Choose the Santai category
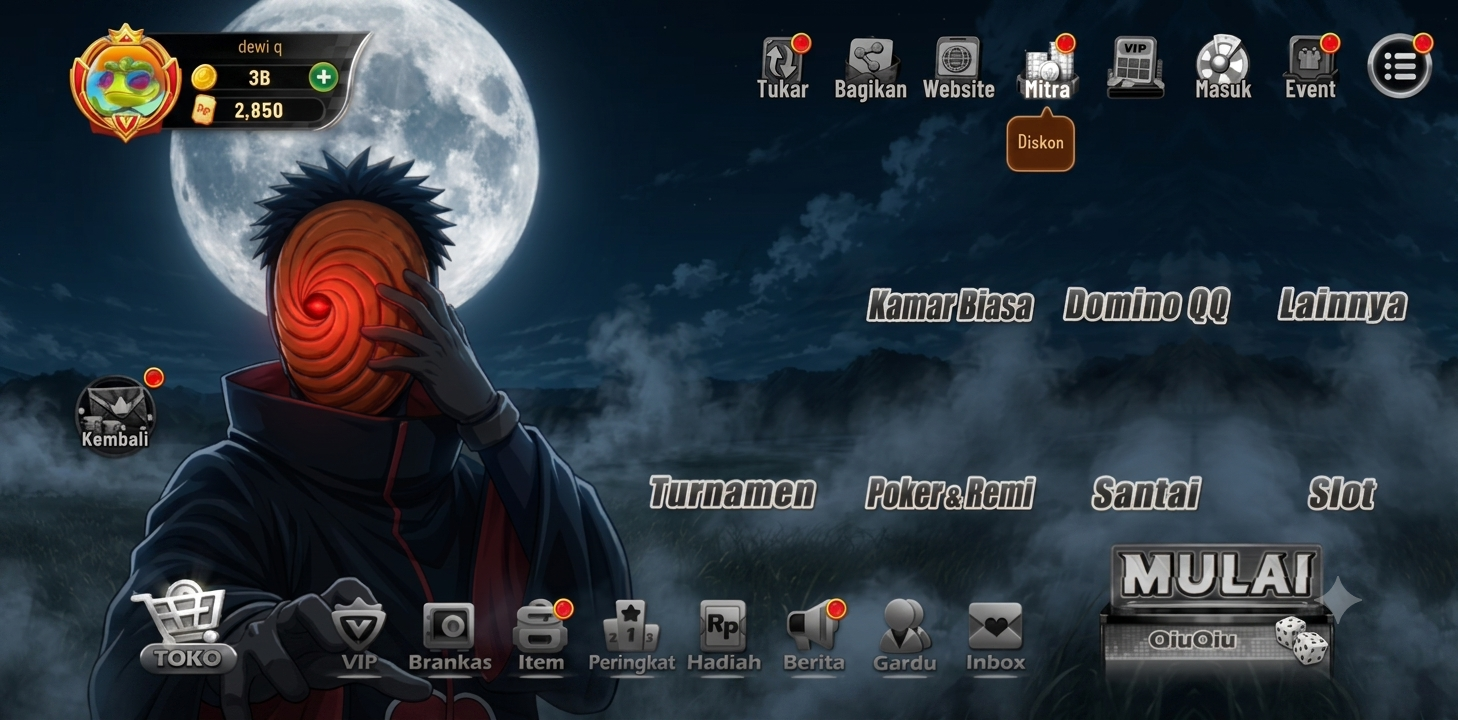The width and height of the screenshot is (1458, 720). tap(1146, 493)
